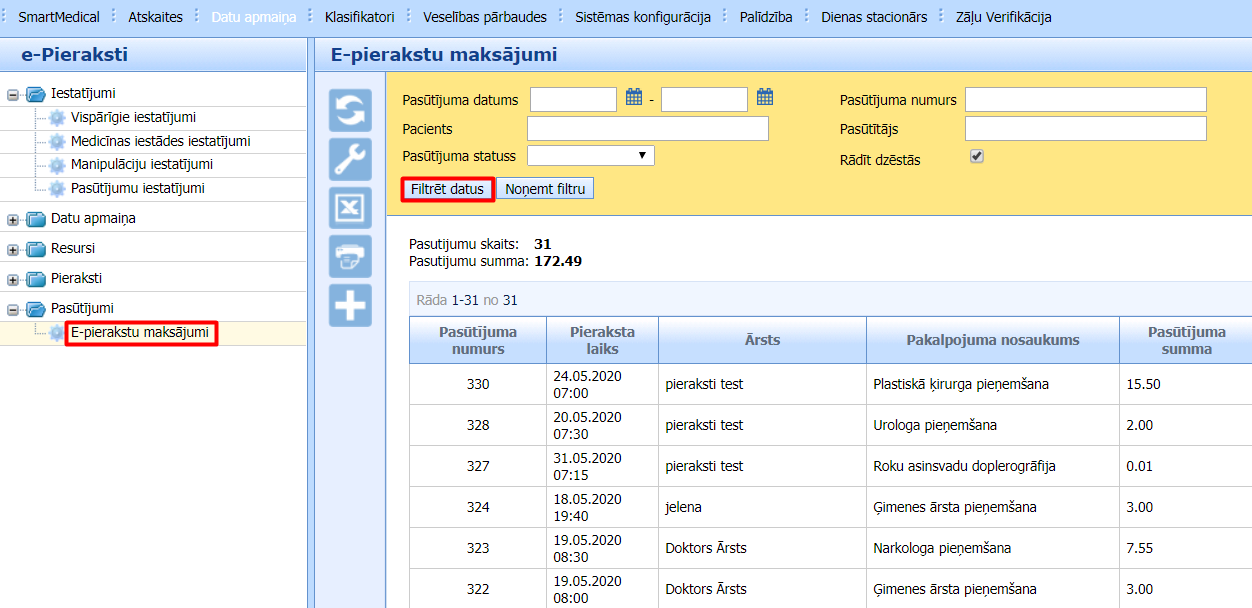Toggle the Rādīt dzēstās checkbox
The height and width of the screenshot is (608, 1252).
(977, 157)
